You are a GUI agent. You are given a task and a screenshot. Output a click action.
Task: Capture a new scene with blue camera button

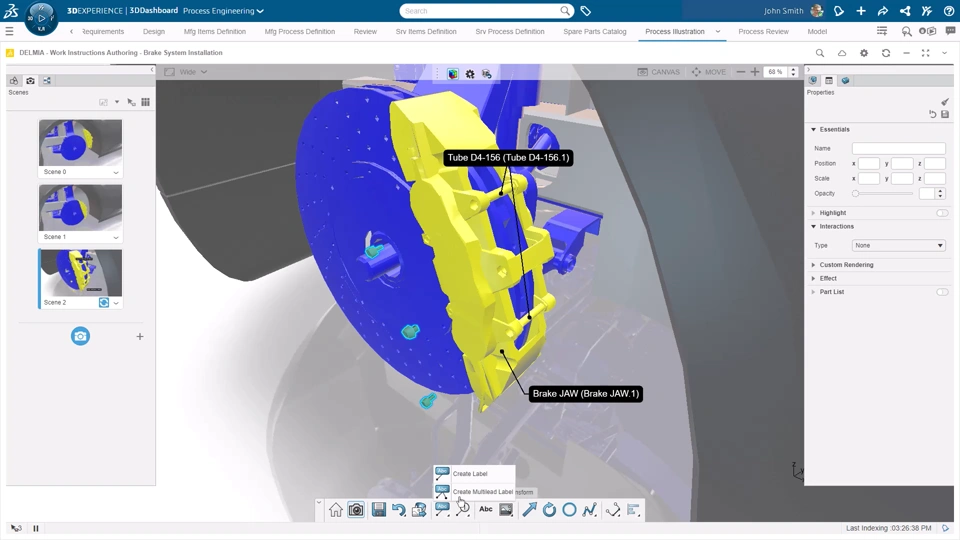point(80,336)
